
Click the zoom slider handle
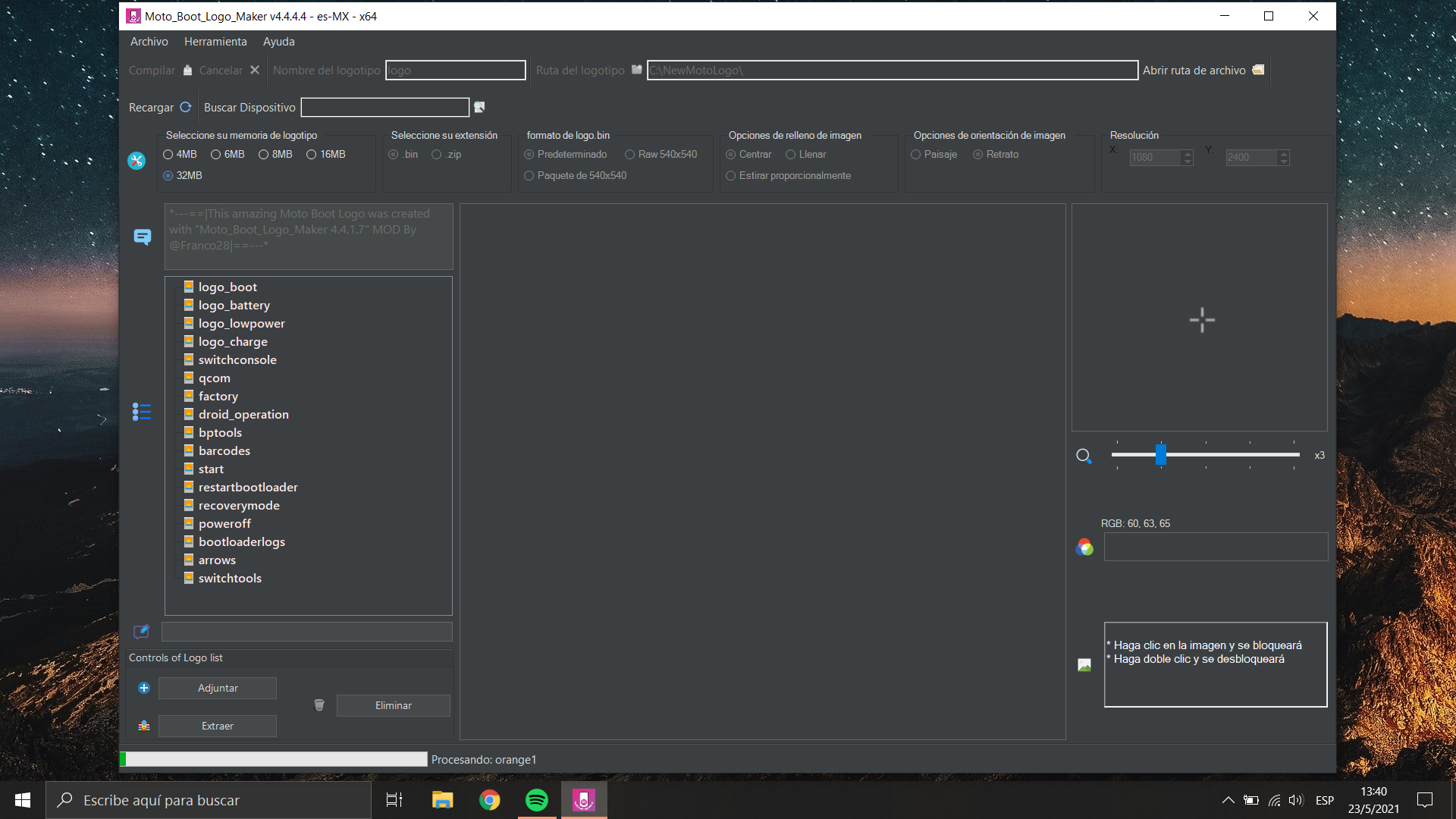click(x=1160, y=454)
